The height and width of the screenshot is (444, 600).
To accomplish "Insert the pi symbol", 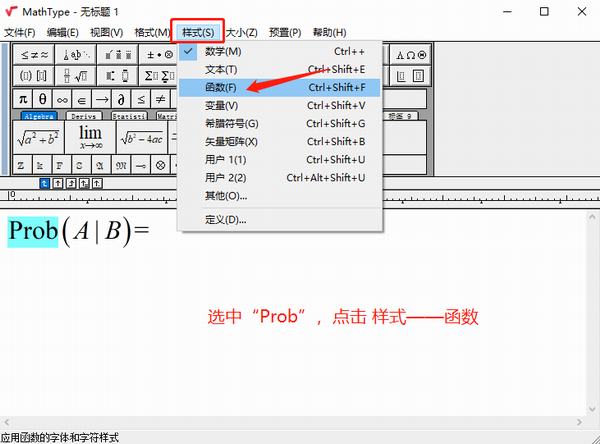I will click(x=23, y=100).
